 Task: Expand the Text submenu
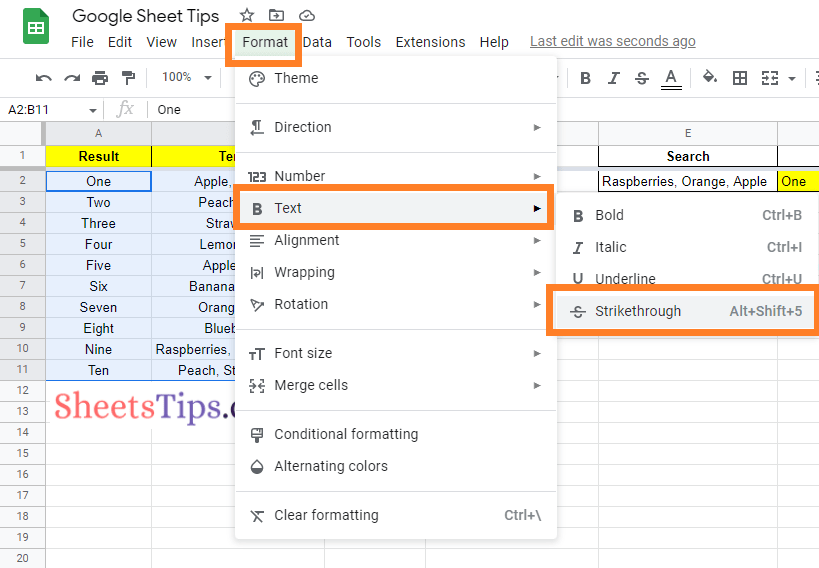click(396, 208)
